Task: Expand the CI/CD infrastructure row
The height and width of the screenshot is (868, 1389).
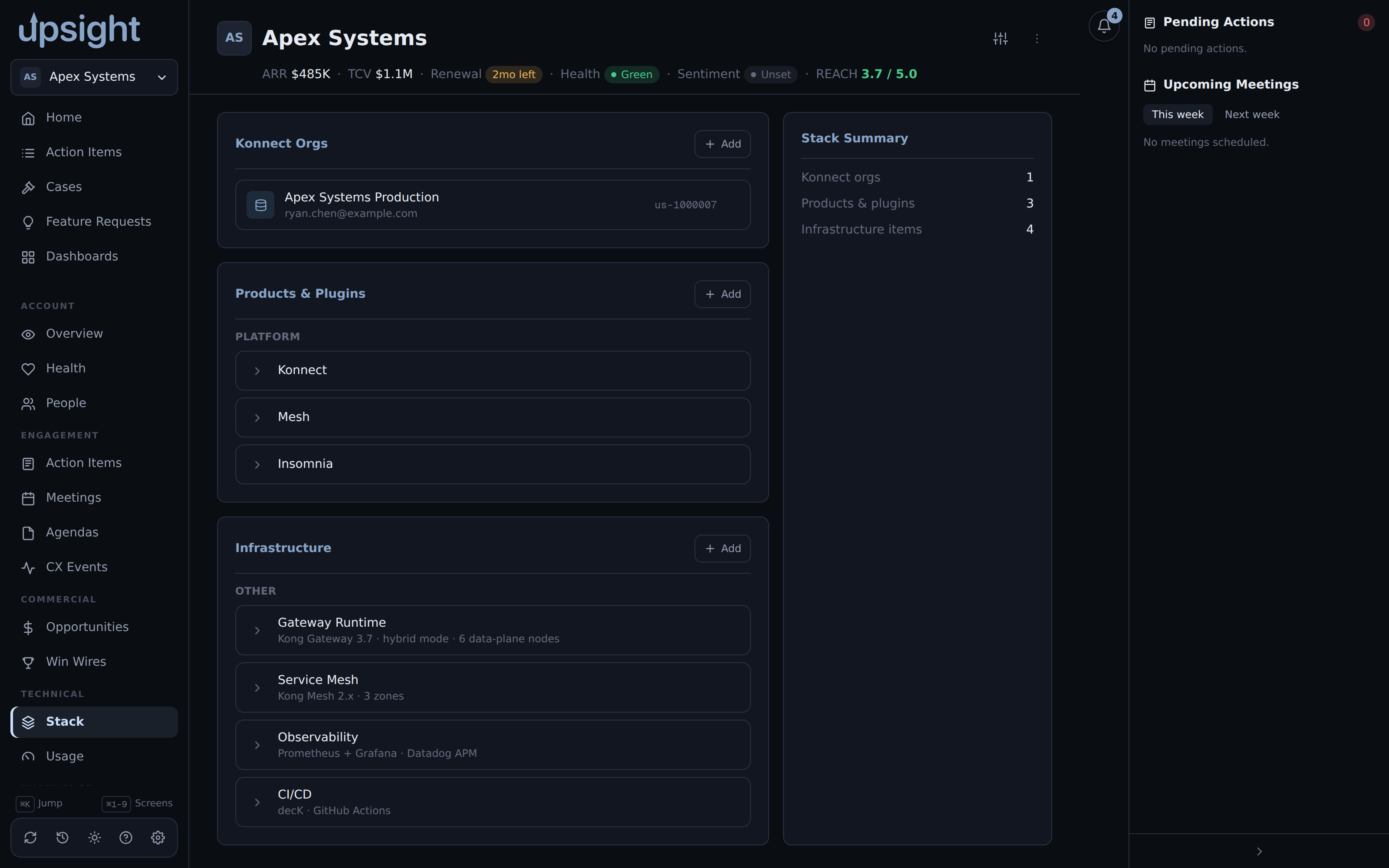Action: pos(493,802)
